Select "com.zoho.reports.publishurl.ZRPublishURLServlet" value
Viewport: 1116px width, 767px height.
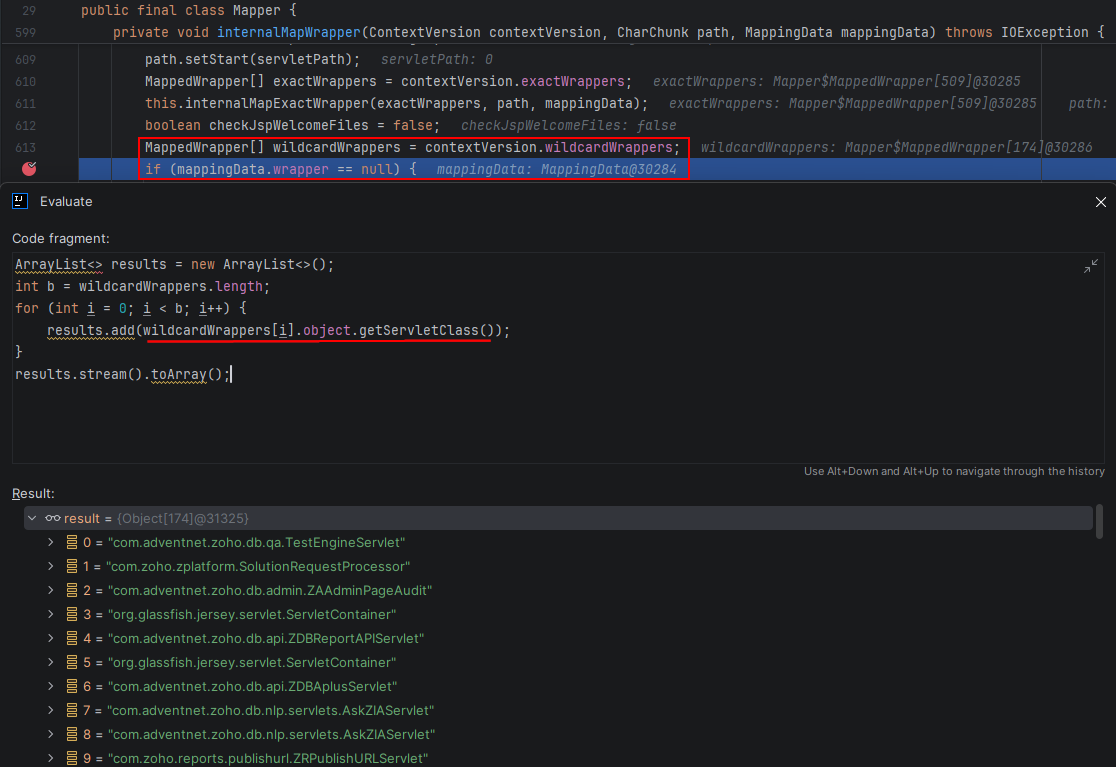(x=268, y=758)
